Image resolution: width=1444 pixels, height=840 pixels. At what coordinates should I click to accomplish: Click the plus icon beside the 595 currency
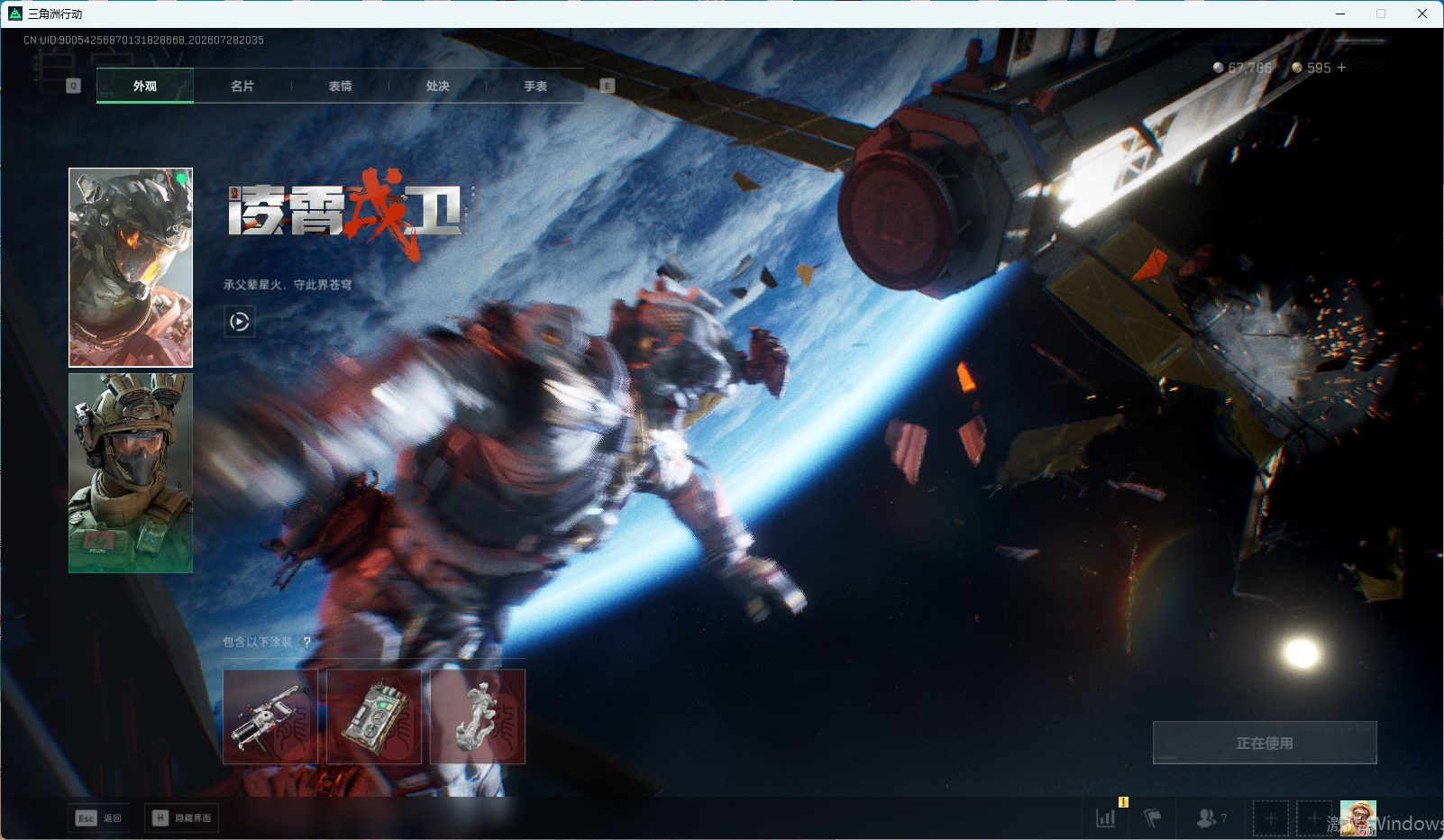pyautogui.click(x=1341, y=68)
